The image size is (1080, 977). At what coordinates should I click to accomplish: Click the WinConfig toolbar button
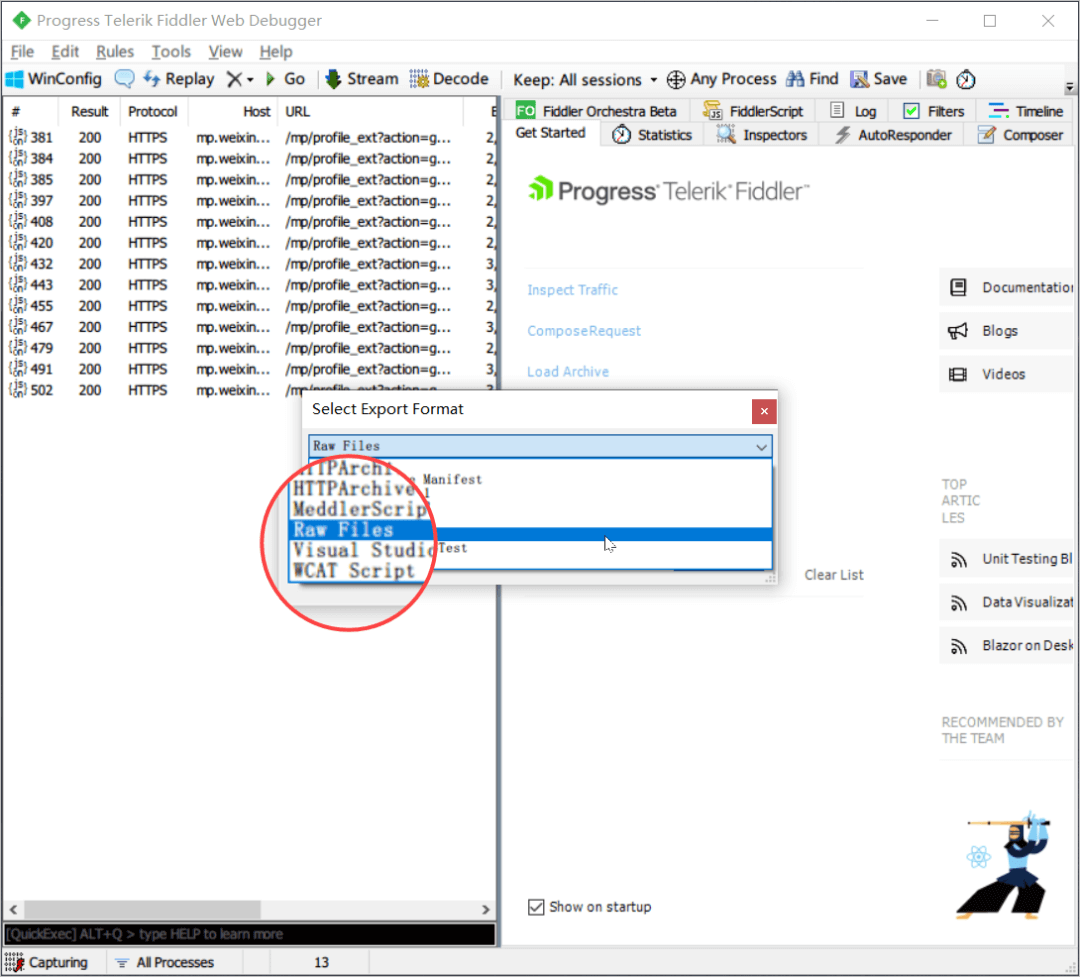(x=54, y=79)
